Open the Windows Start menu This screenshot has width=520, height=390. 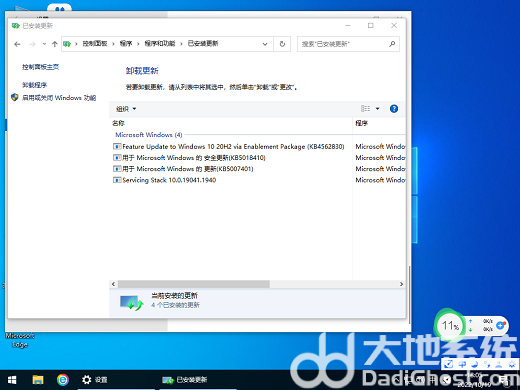click(12, 380)
